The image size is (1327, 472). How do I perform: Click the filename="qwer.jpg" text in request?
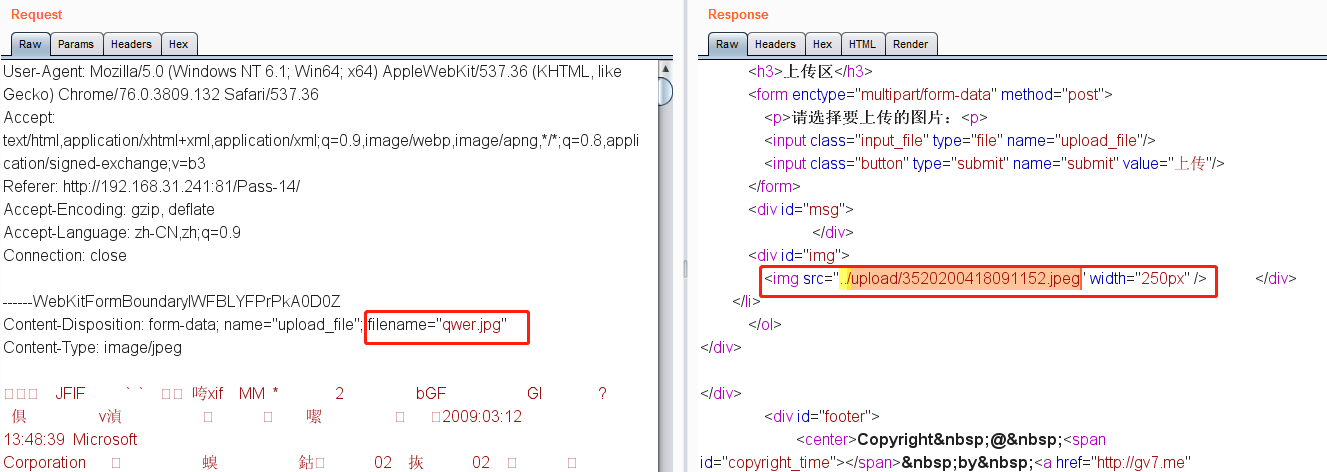(437, 324)
